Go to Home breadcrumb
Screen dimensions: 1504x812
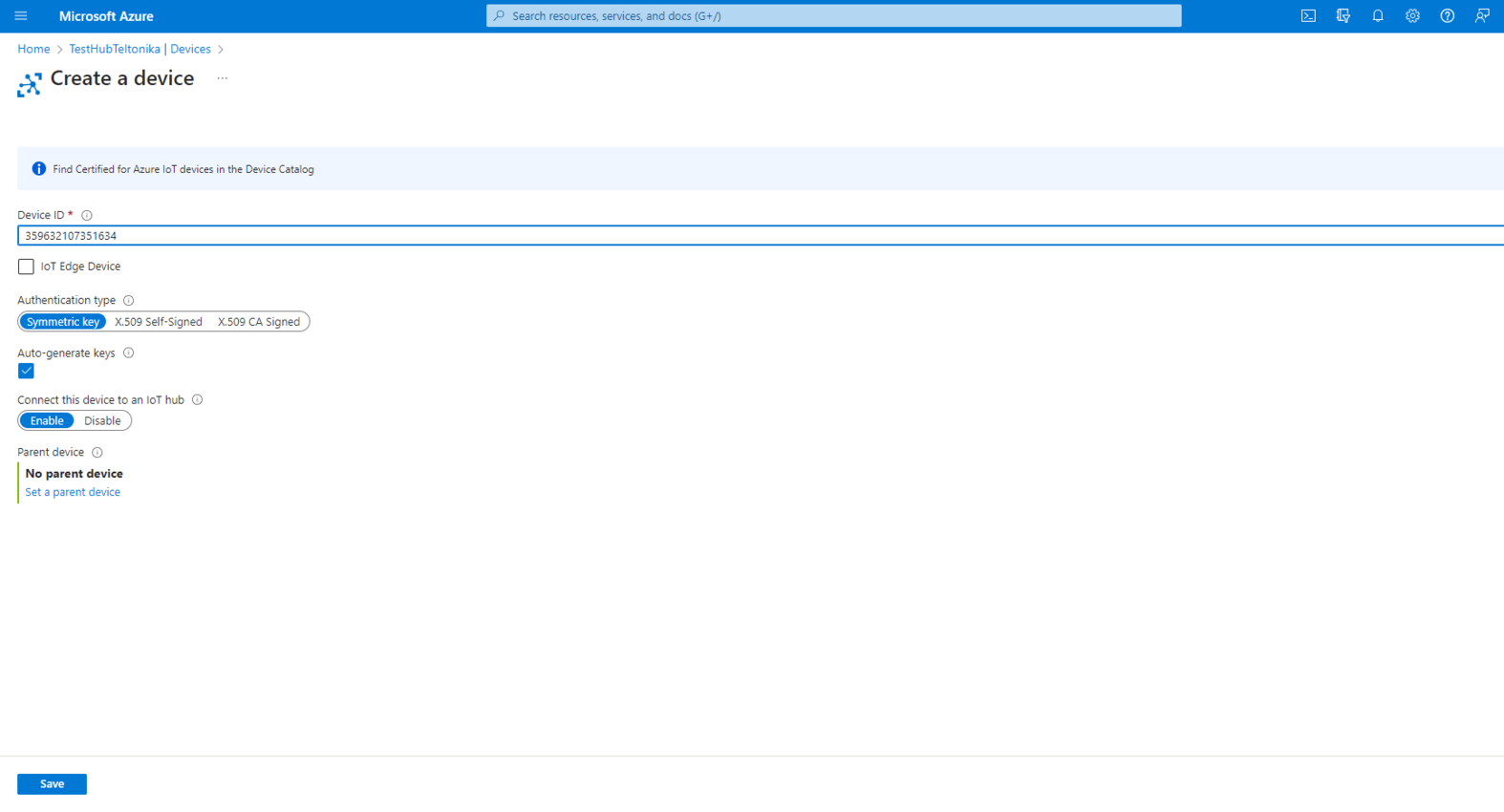33,49
